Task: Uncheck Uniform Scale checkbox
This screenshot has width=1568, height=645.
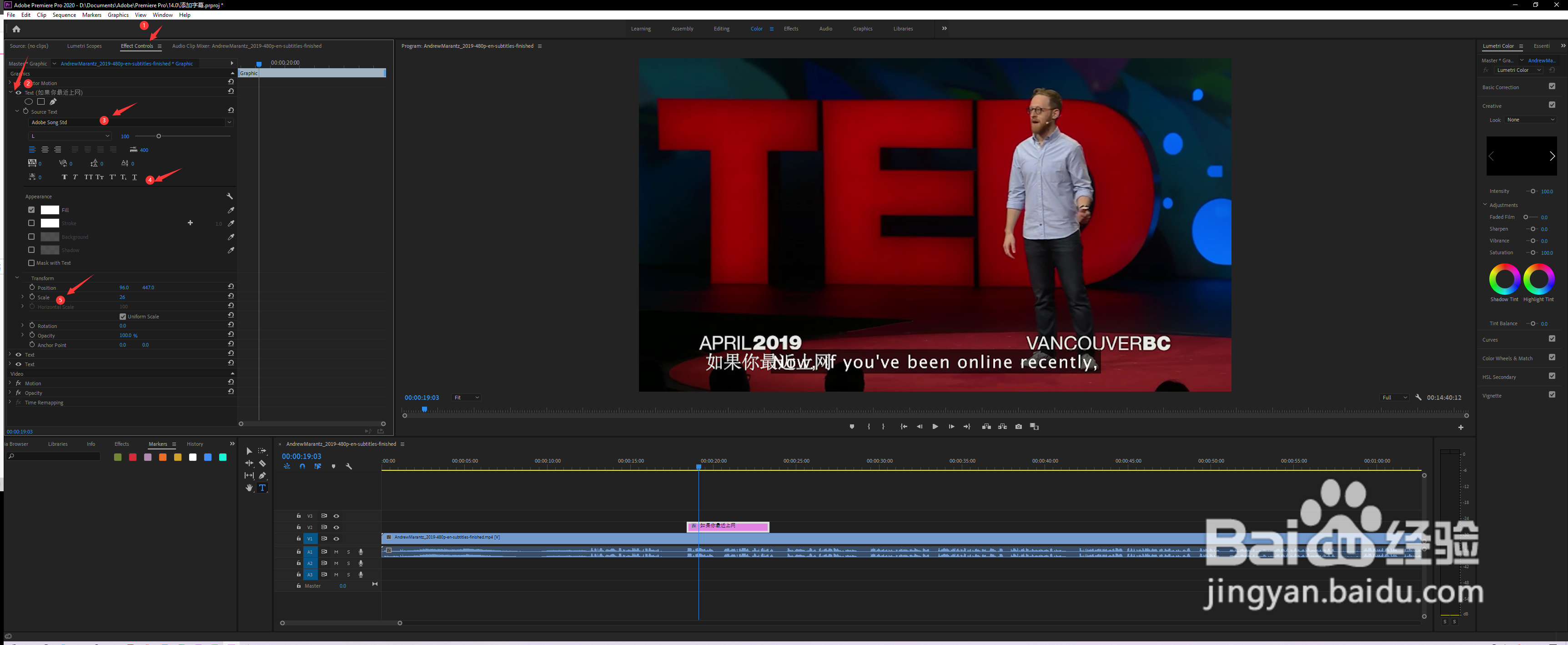Action: click(x=123, y=317)
